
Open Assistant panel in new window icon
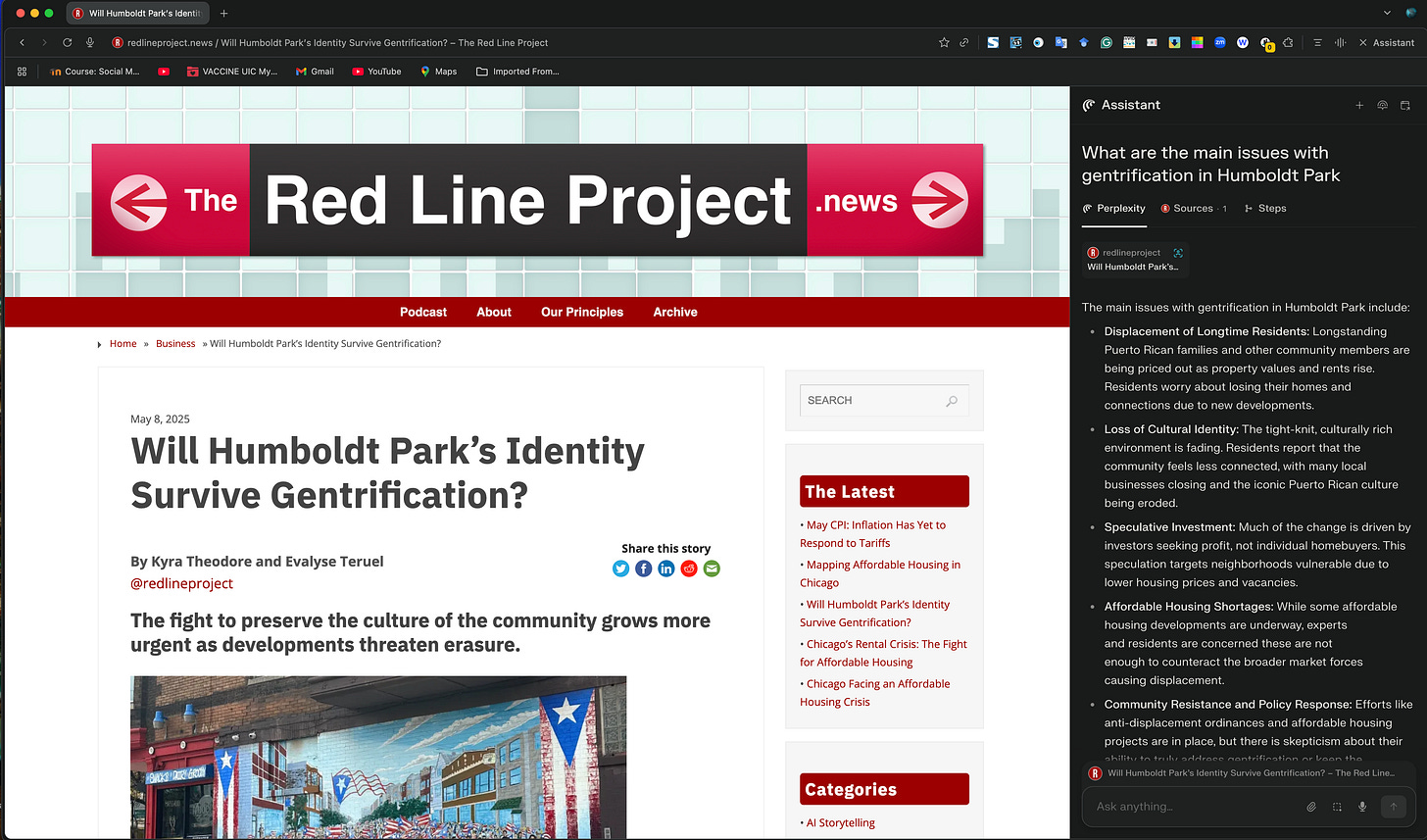point(1404,105)
